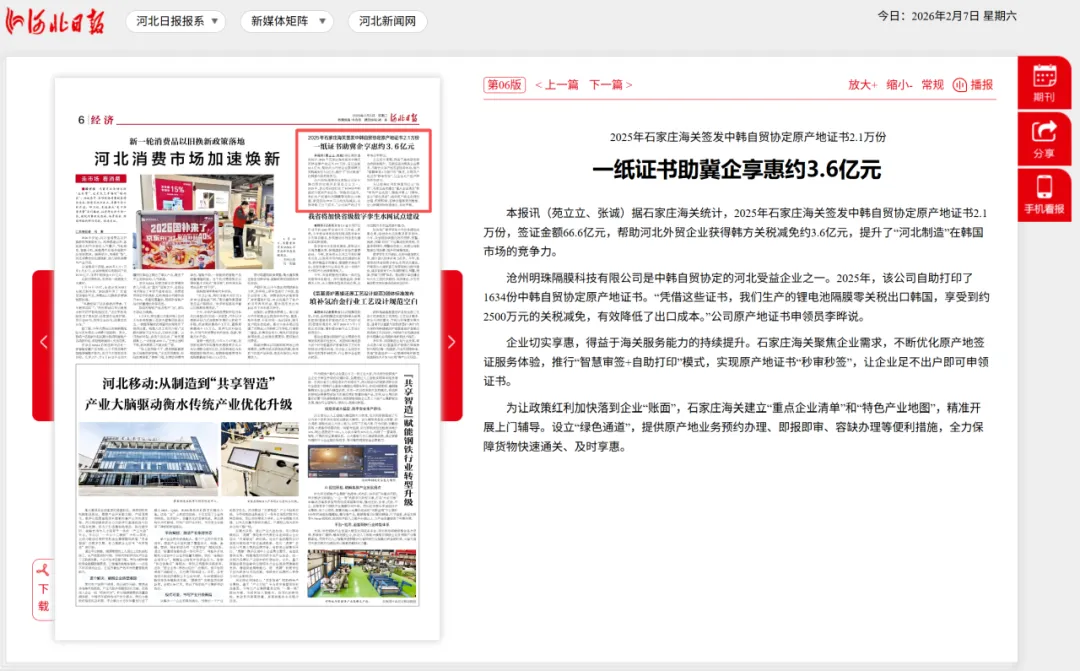The image size is (1080, 671).
Task: Go to previous page with left arrow
Action: click(43, 343)
